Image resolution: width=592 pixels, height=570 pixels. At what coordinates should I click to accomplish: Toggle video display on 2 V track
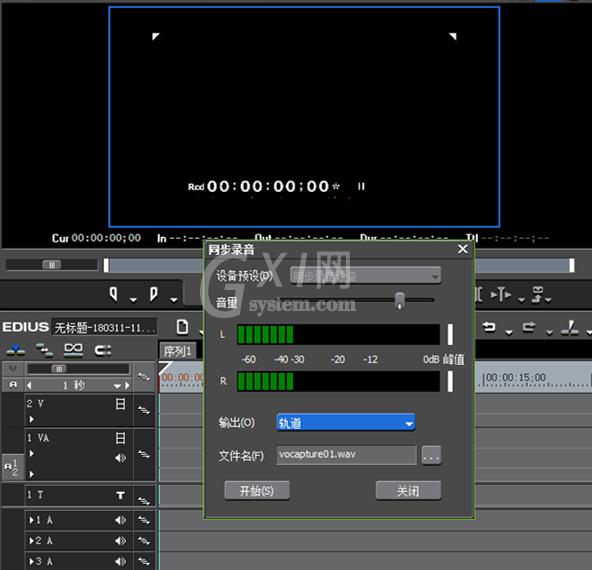[x=120, y=404]
